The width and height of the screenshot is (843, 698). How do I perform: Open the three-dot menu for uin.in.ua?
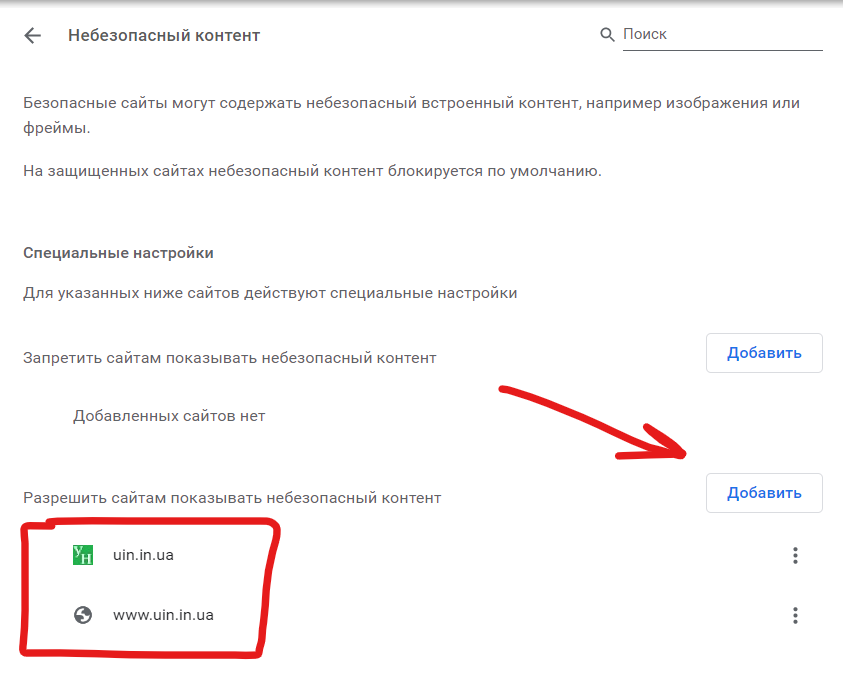point(795,555)
